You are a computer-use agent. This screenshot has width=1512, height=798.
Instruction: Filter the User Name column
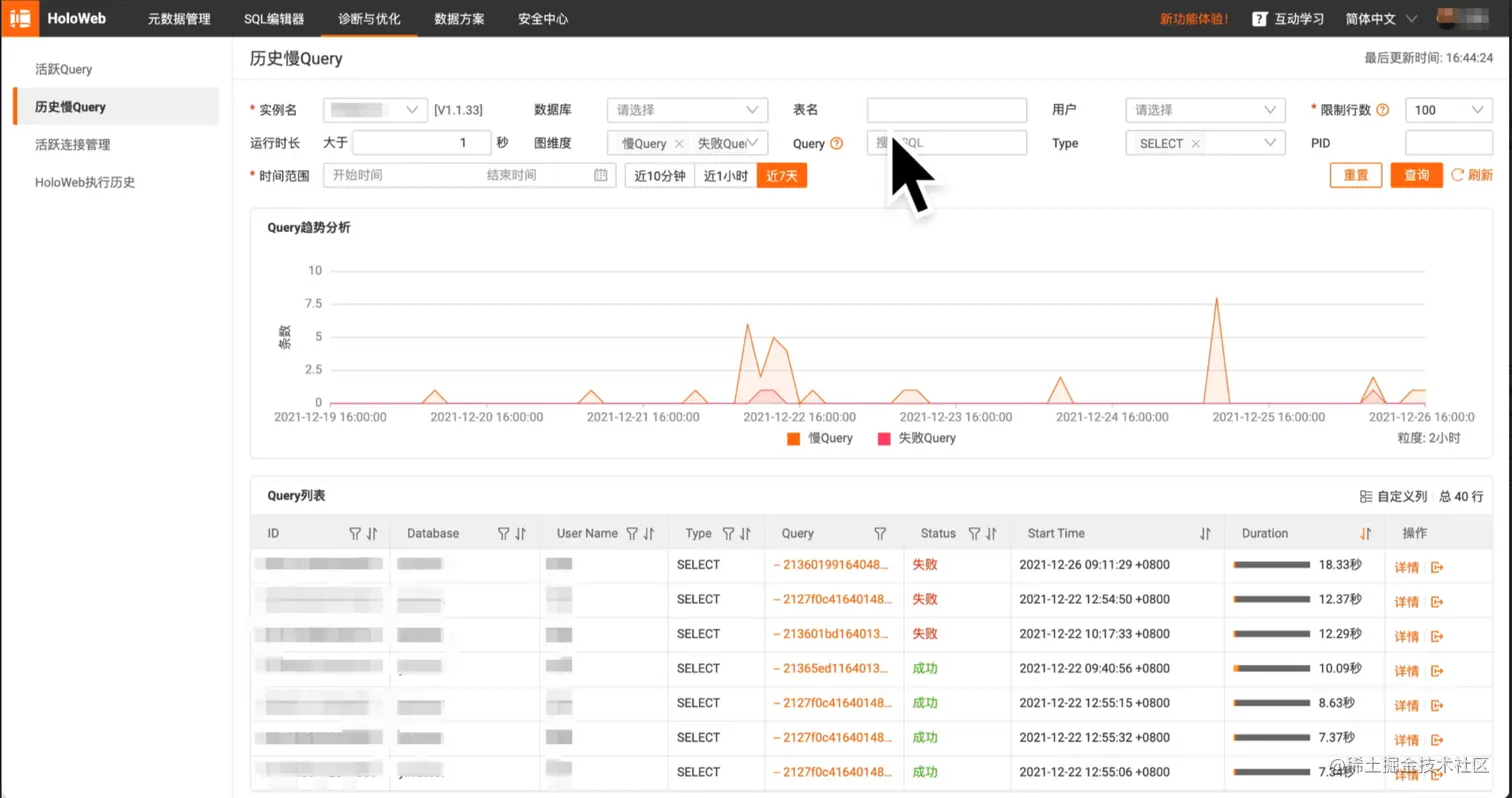632,534
